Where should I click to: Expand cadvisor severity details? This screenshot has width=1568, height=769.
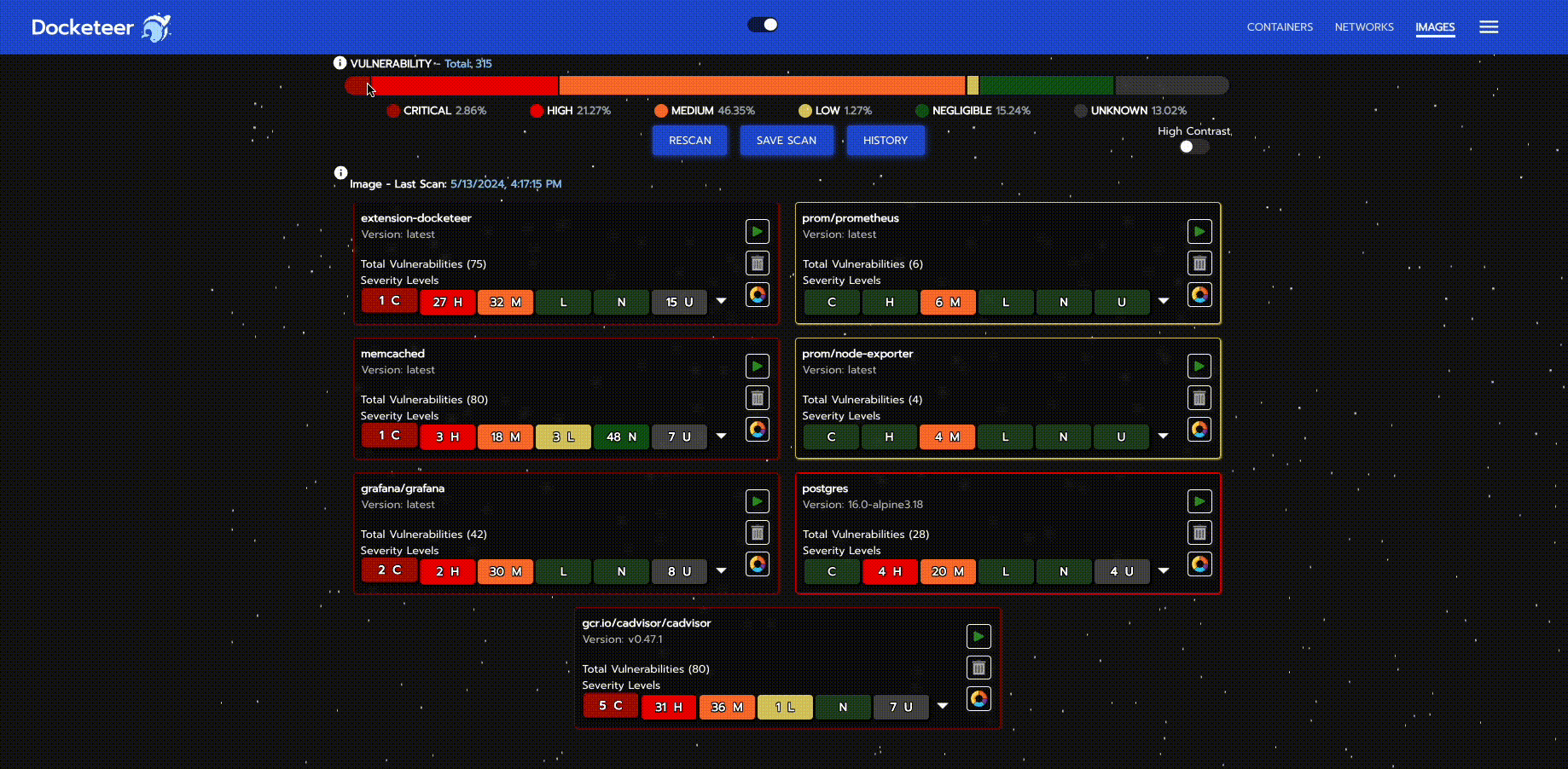943,706
